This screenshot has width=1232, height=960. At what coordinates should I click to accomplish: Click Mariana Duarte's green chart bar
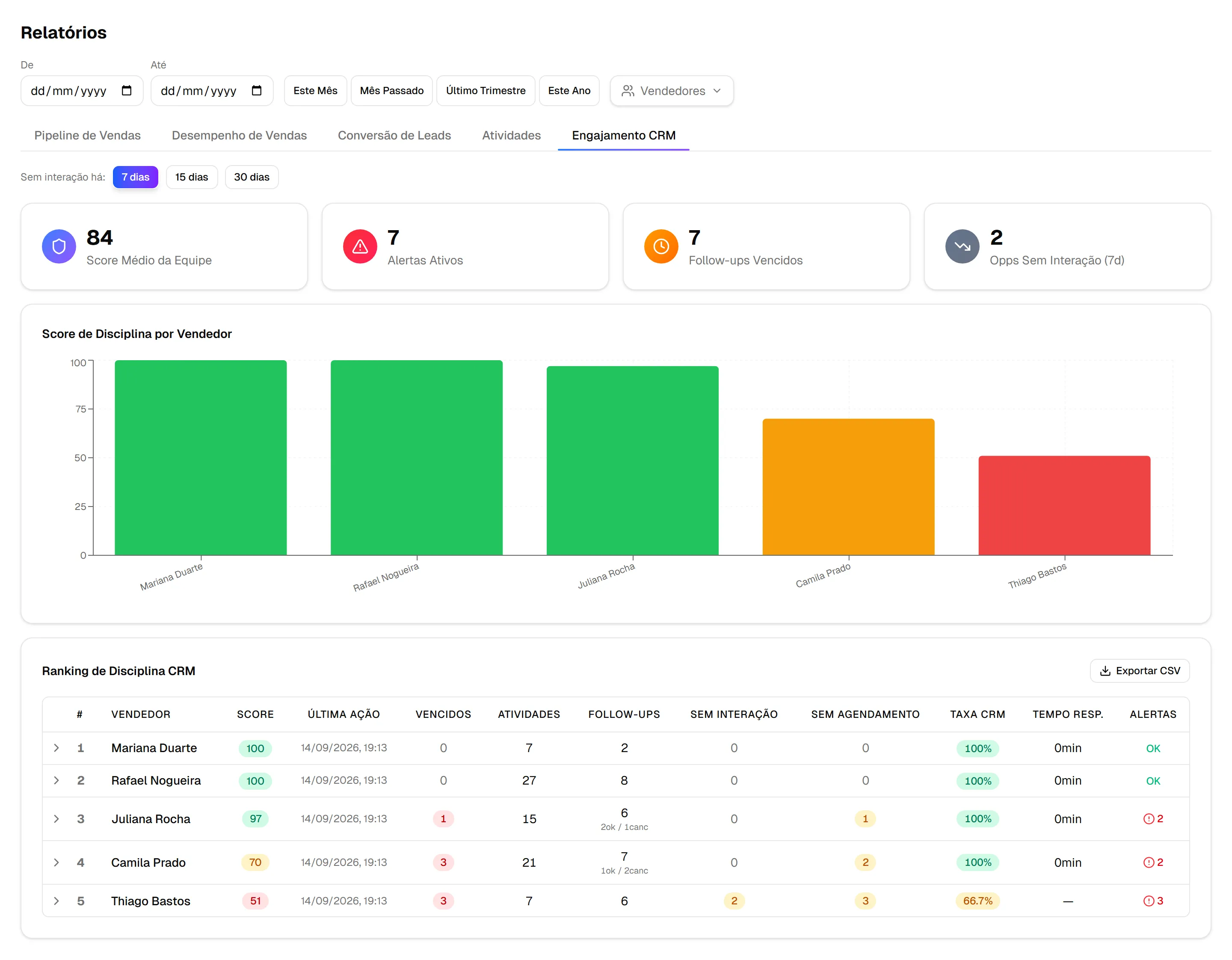pos(201,458)
